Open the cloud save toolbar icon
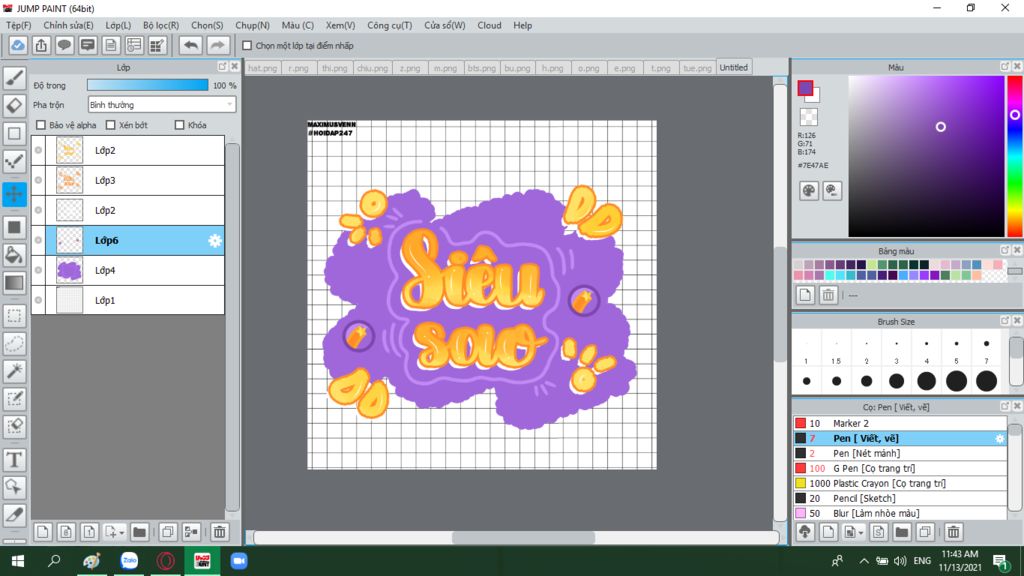The height and width of the screenshot is (576, 1024). point(18,46)
